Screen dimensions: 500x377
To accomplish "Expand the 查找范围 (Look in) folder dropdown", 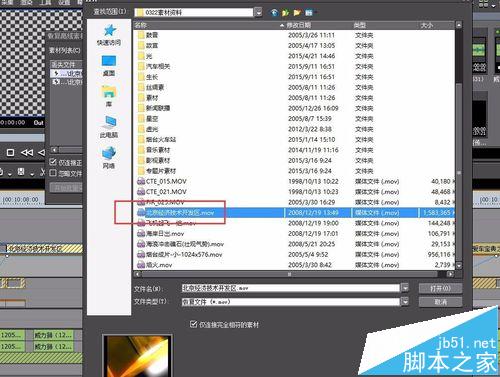I will tap(258, 13).
